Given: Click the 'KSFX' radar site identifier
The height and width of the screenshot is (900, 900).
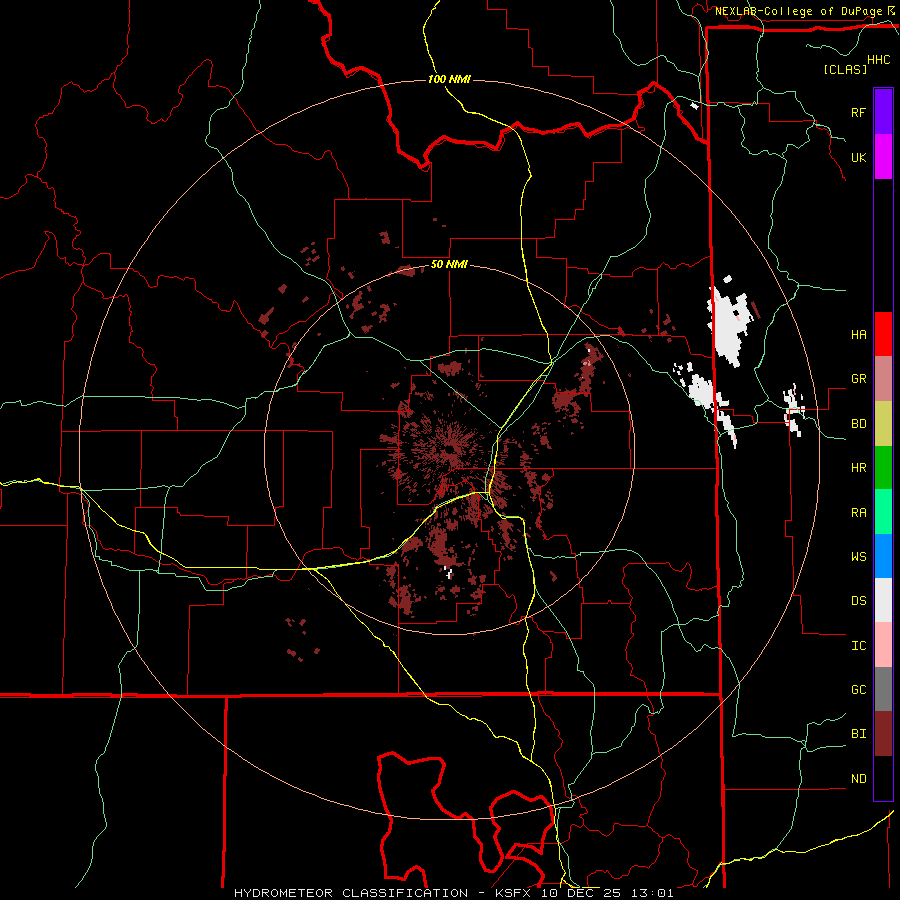Looking at the screenshot, I should click(x=514, y=893).
